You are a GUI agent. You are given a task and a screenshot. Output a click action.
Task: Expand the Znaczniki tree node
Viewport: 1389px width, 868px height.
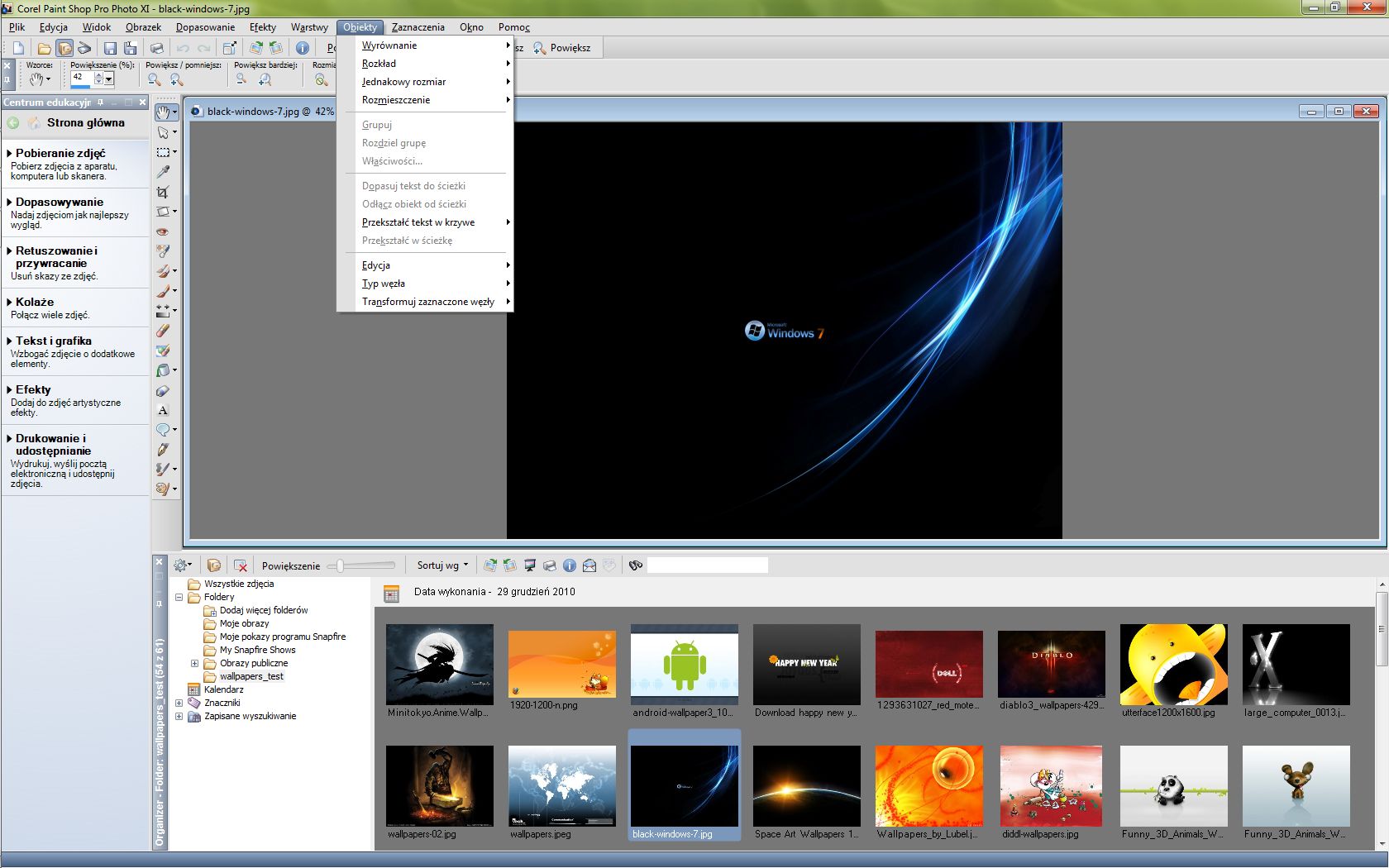(179, 703)
